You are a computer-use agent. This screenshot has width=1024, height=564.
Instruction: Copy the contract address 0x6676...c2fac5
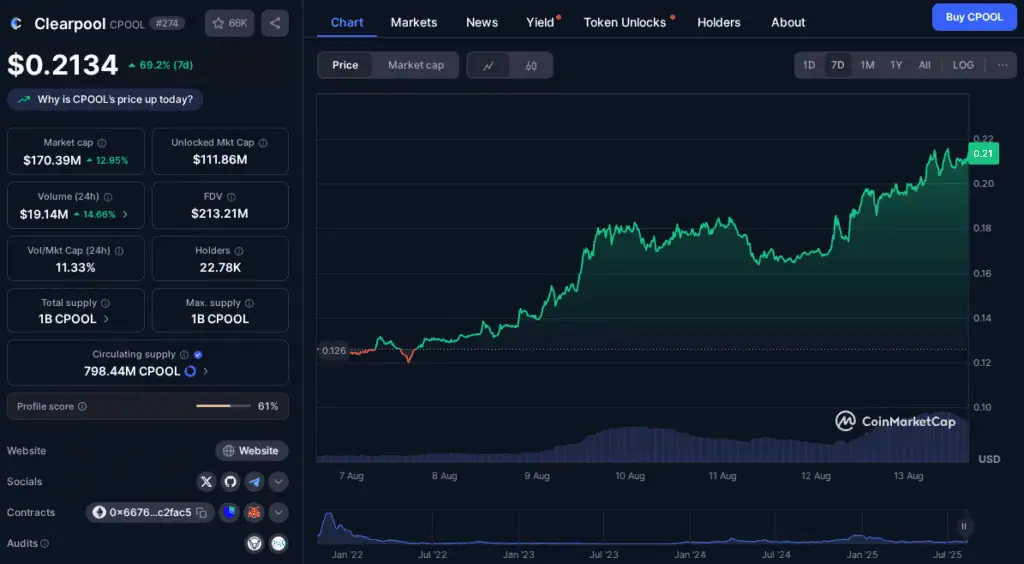(202, 512)
